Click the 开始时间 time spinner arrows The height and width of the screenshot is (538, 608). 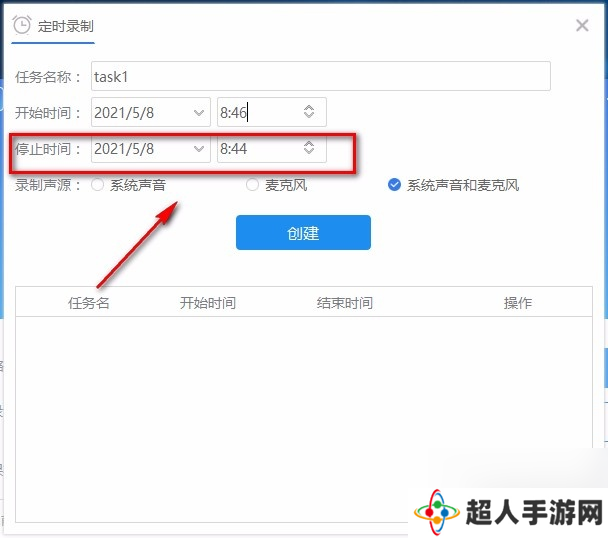pyautogui.click(x=309, y=112)
